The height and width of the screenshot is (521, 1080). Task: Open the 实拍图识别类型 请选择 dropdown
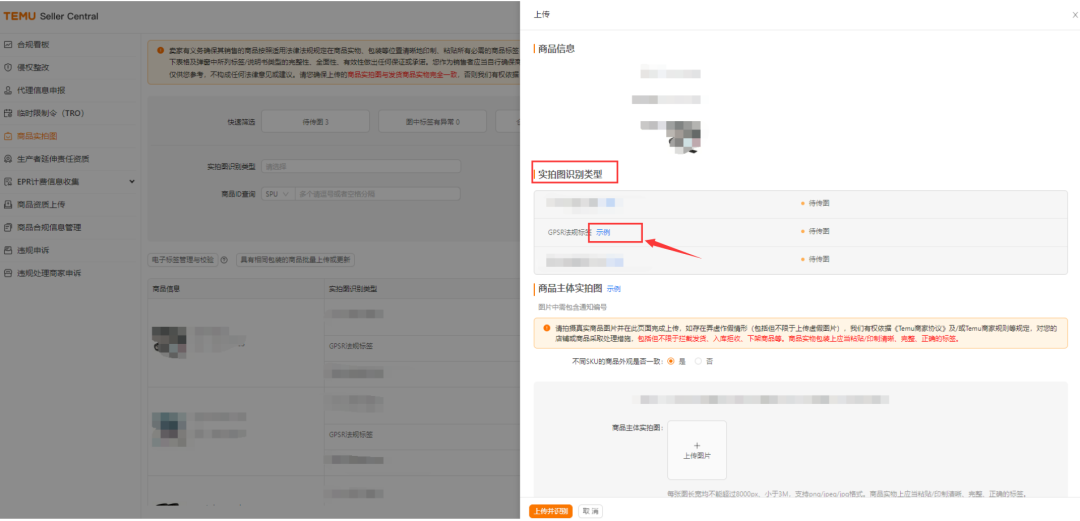[x=361, y=166]
